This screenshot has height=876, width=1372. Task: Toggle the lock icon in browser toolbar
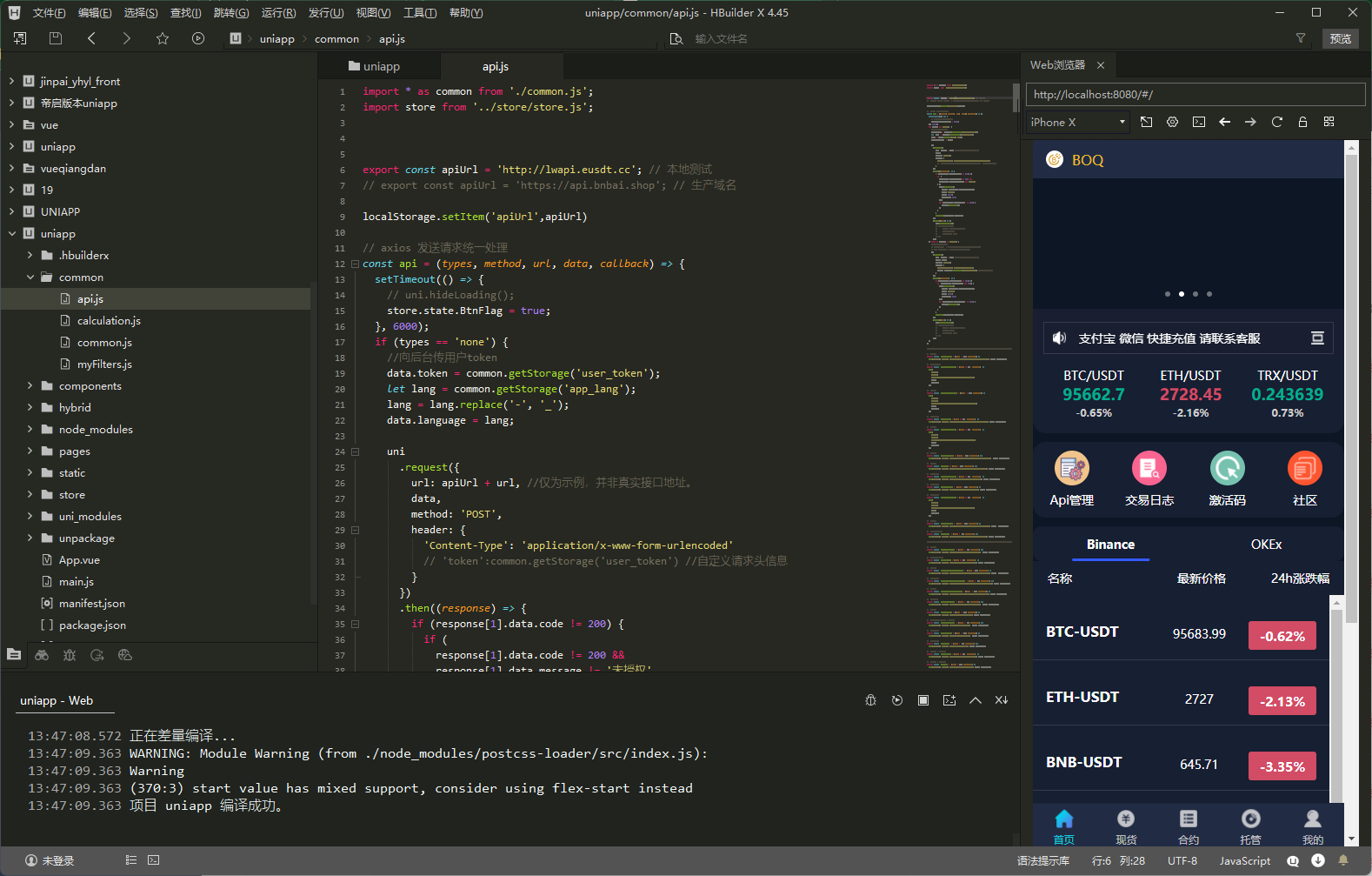tap(1302, 122)
